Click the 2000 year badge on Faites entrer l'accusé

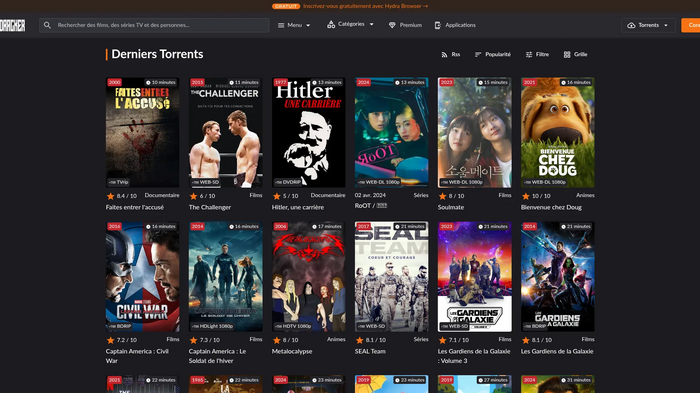pyautogui.click(x=115, y=82)
